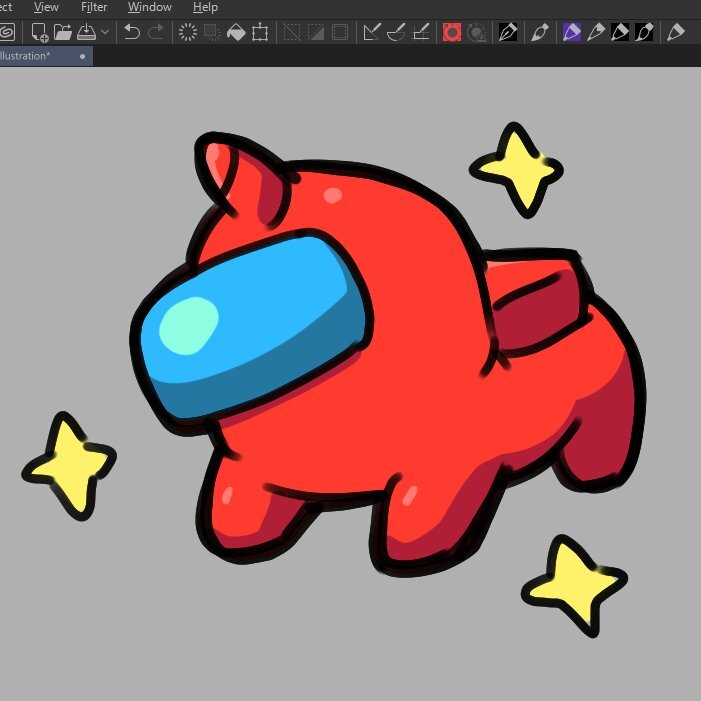Click the Scale/Rotate transform icon
701x701 pixels.
pos(260,32)
